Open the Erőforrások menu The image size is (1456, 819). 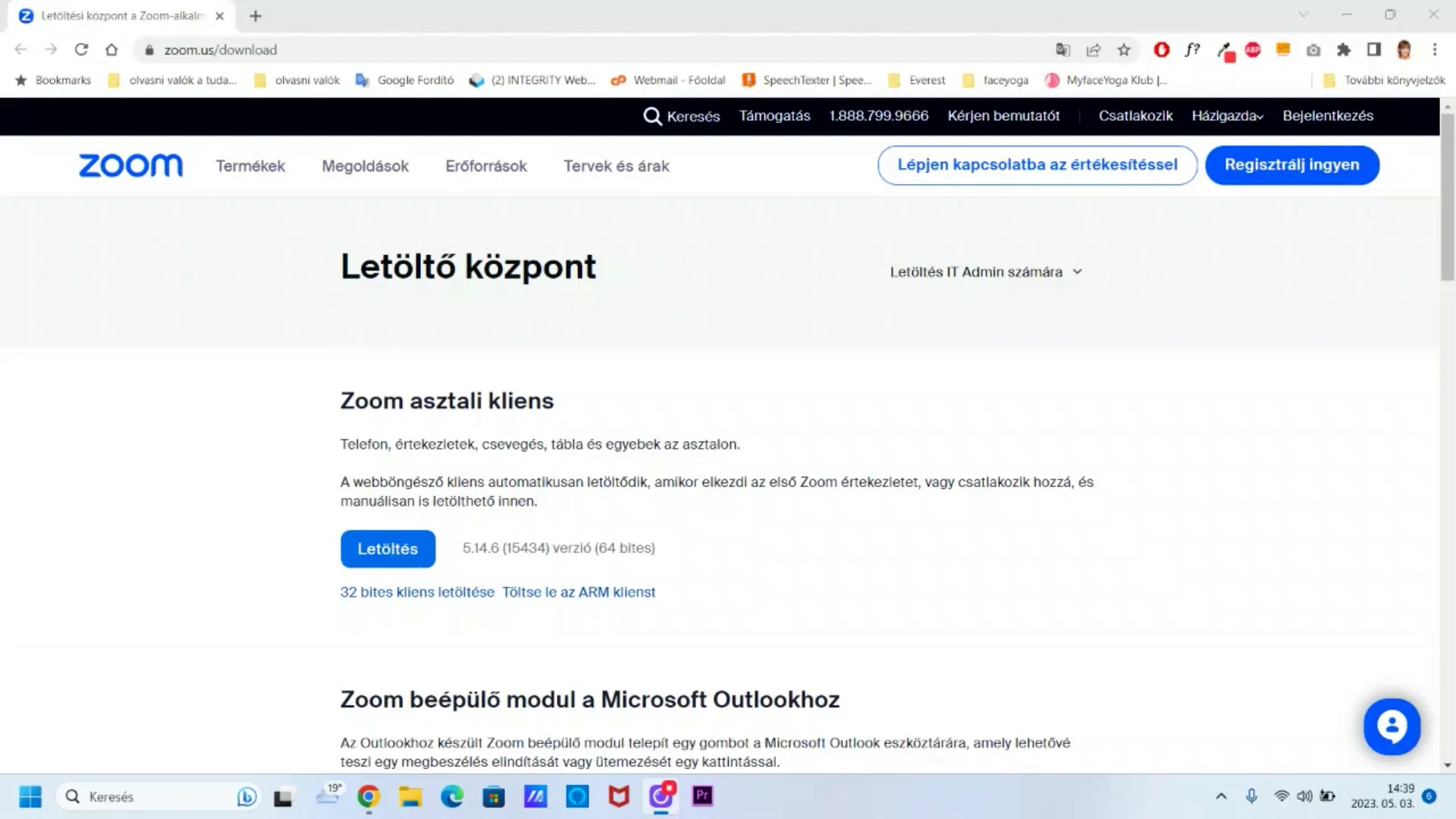(486, 166)
